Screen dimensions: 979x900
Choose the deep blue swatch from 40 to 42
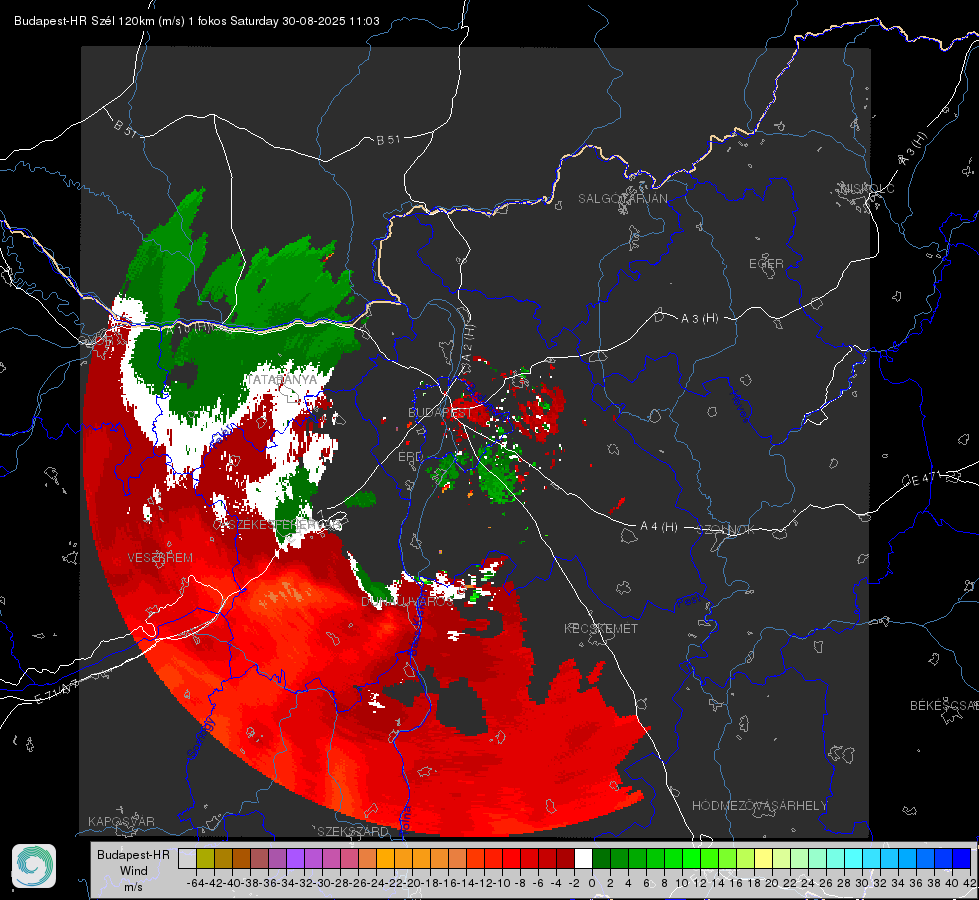(x=962, y=858)
